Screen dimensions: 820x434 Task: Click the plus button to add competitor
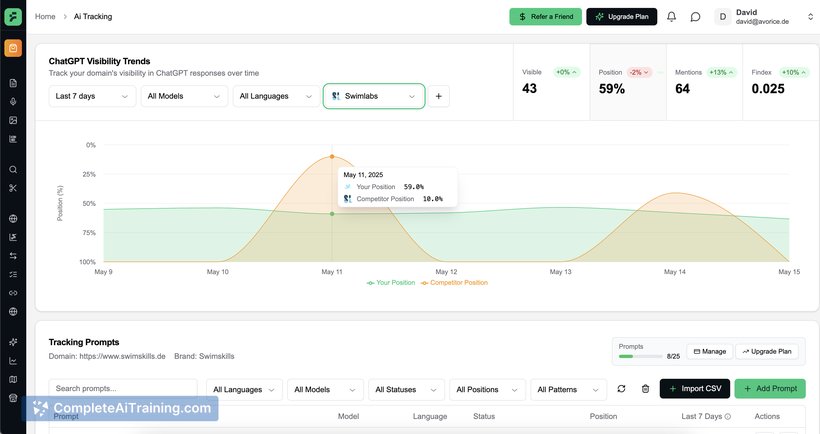coord(439,96)
